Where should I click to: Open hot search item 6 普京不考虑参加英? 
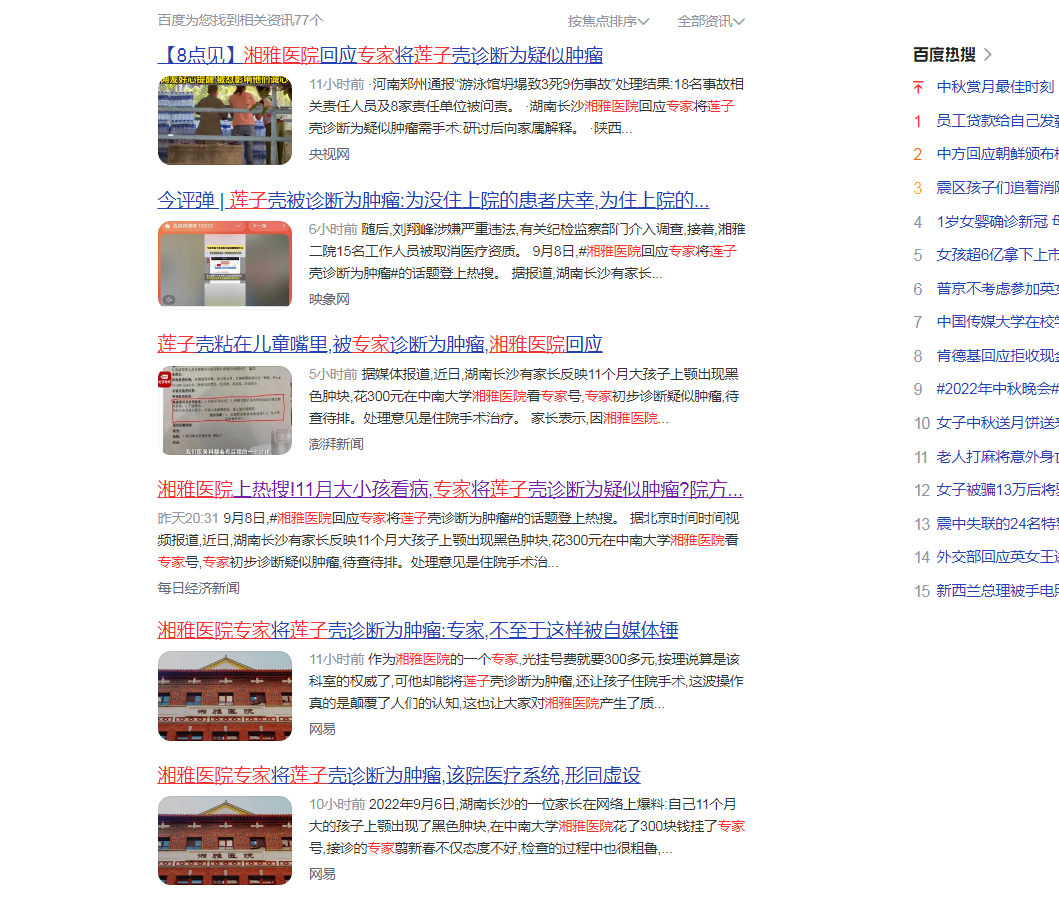[x=997, y=288]
